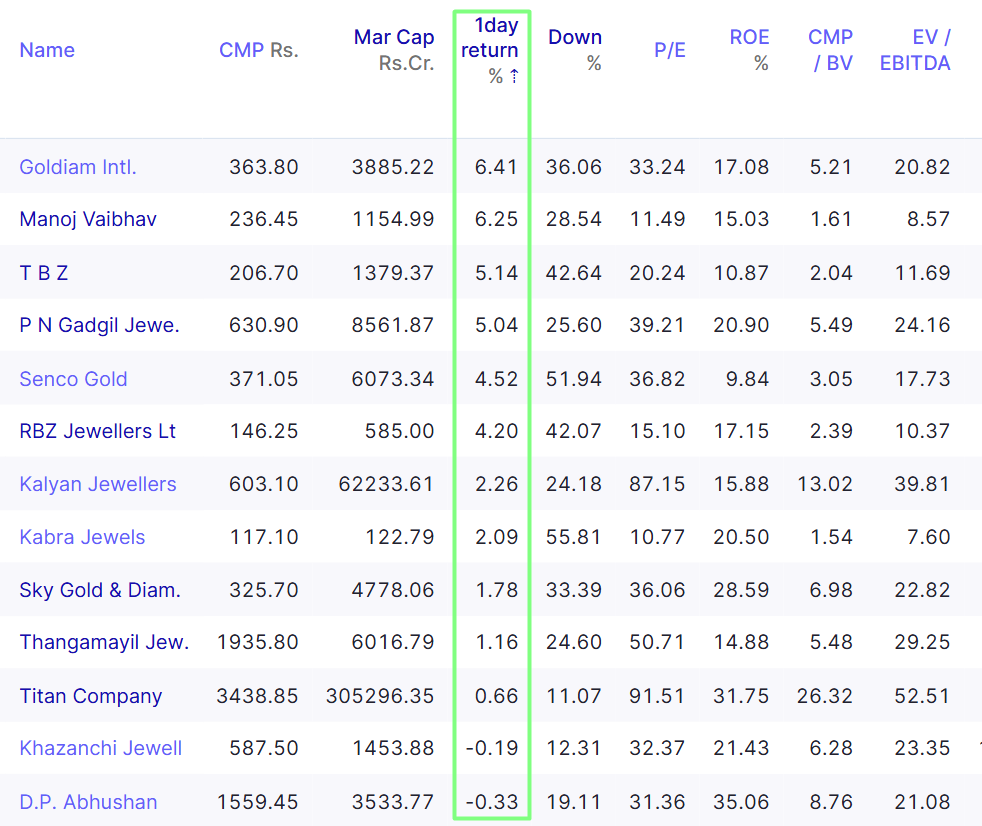Select Sky Gold ROE value 28.59
This screenshot has width=982, height=826.
pos(741,590)
